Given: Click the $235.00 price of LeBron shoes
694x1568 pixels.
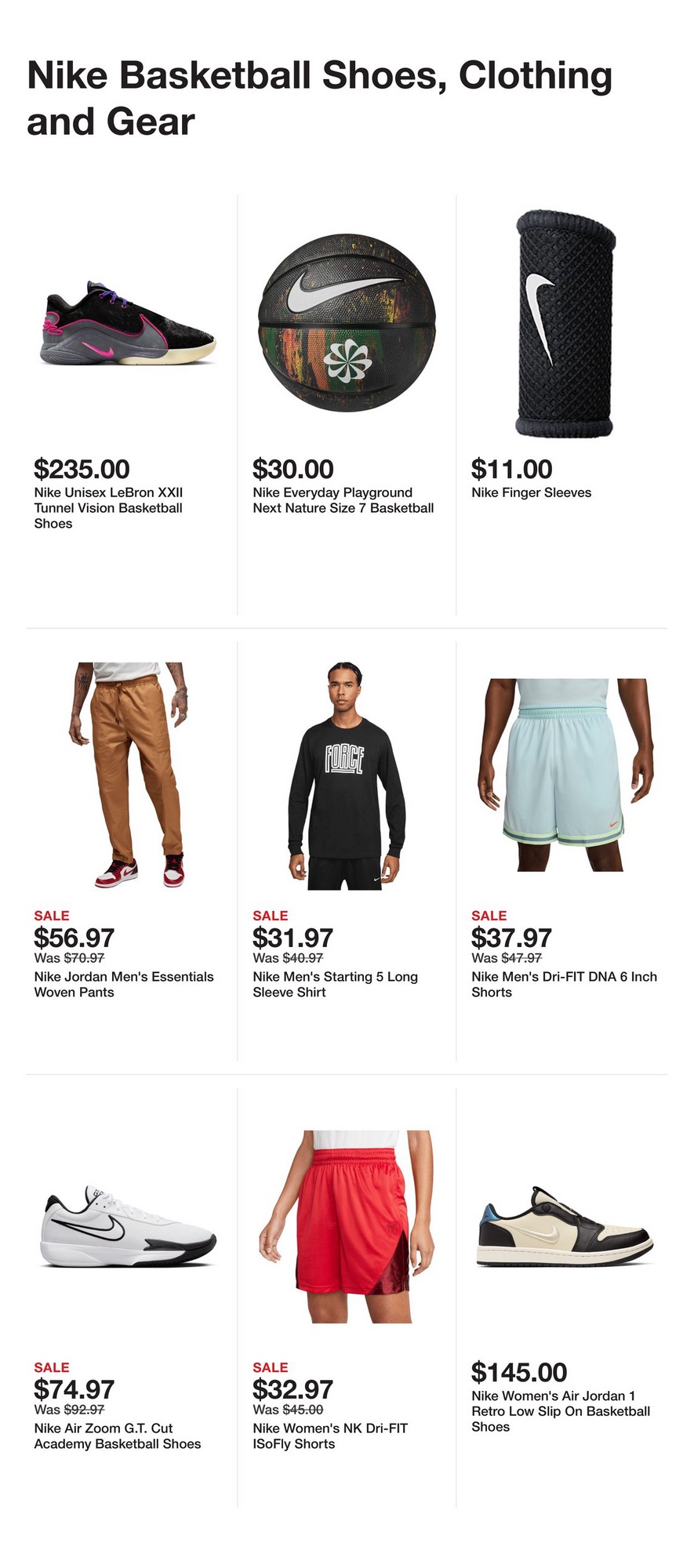Looking at the screenshot, I should coord(82,469).
